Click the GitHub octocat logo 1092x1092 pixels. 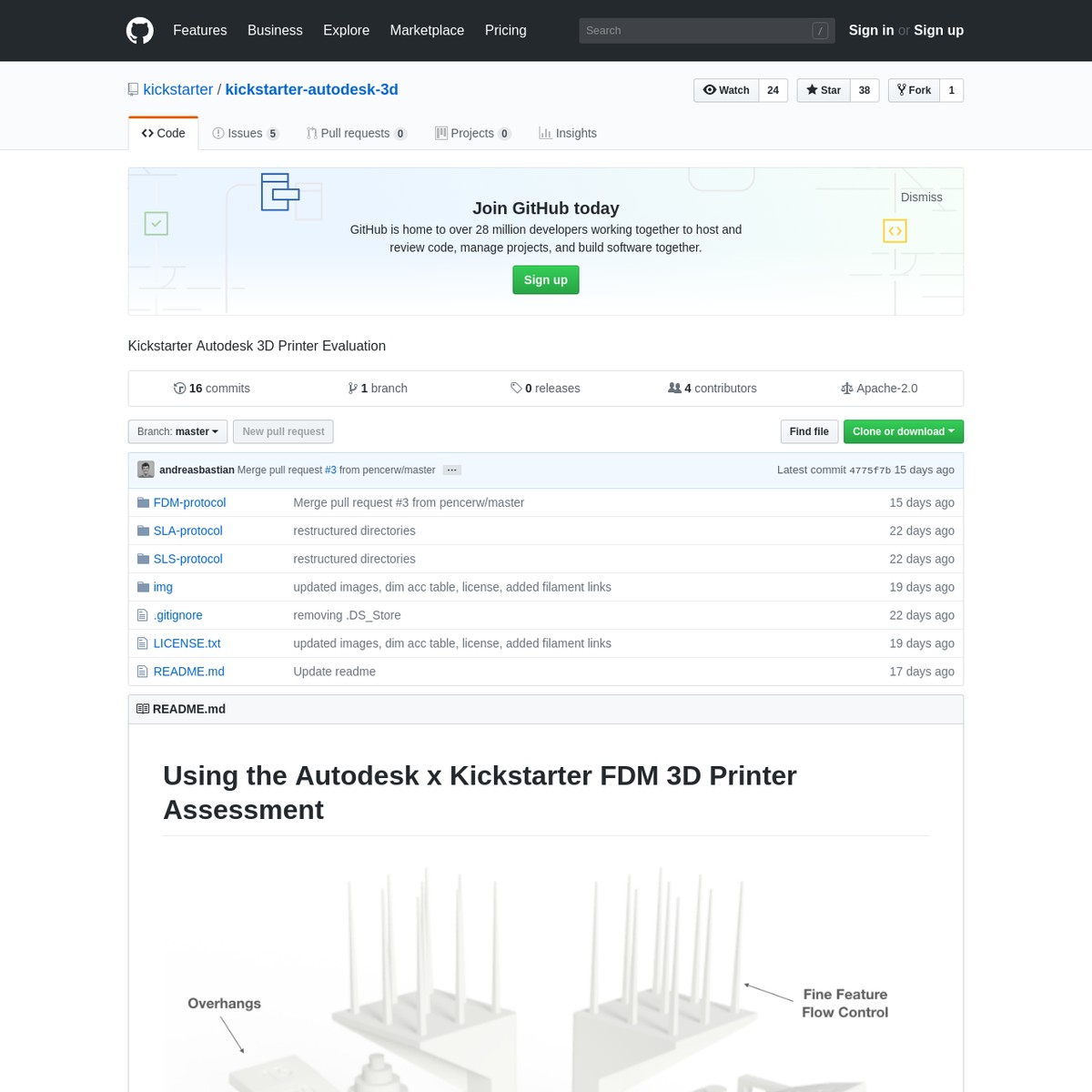click(140, 31)
